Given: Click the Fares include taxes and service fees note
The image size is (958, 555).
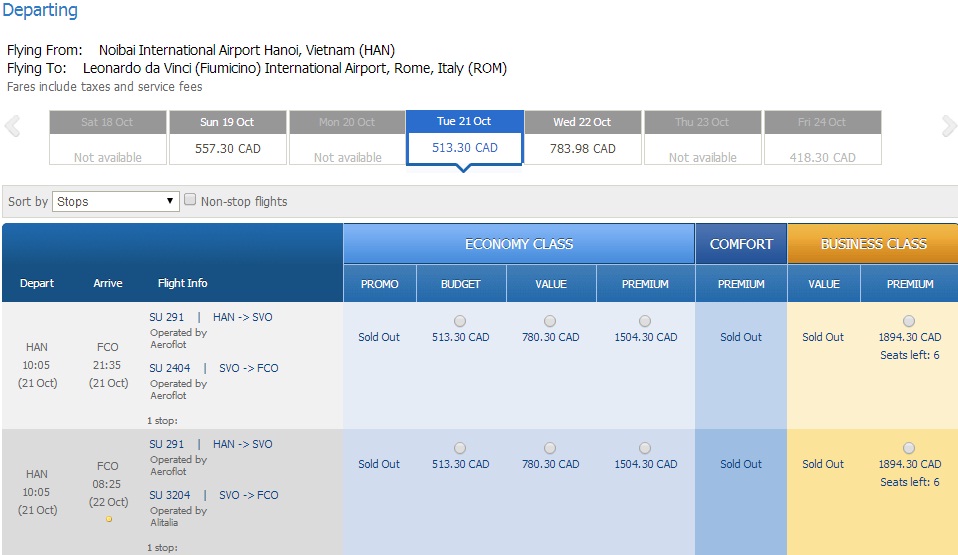Looking at the screenshot, I should click(x=104, y=87).
